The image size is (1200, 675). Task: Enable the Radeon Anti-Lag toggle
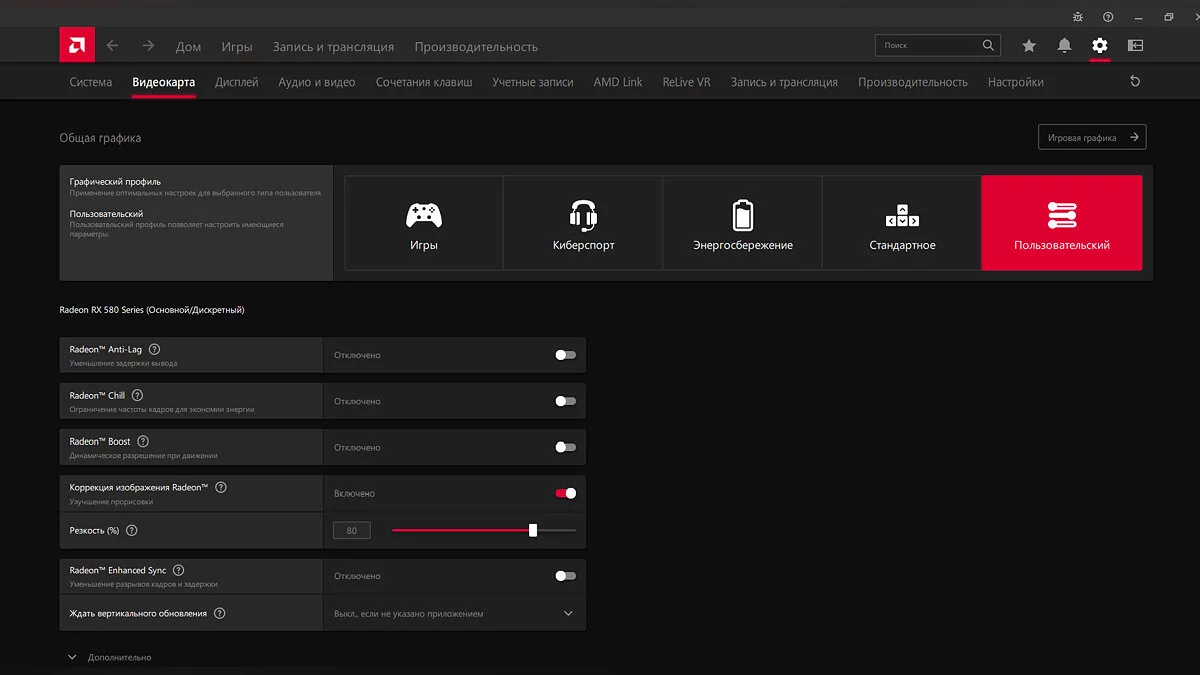(566, 355)
